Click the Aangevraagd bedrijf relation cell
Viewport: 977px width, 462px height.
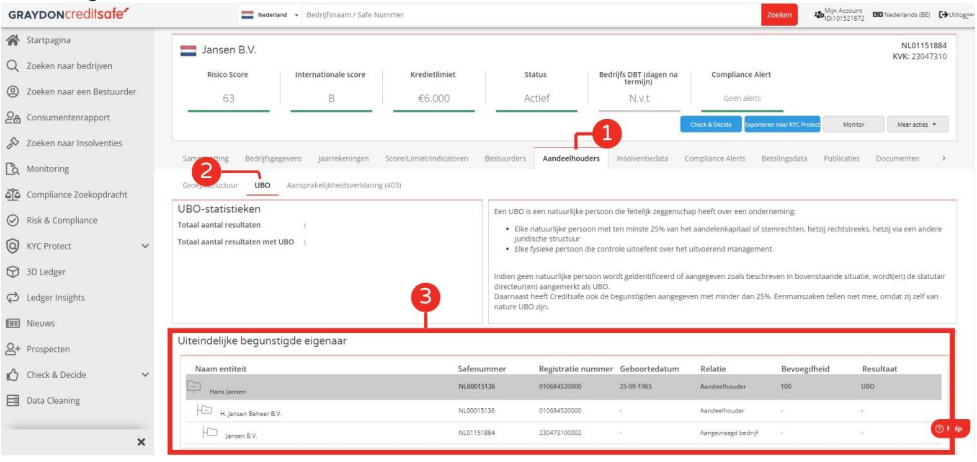729,432
